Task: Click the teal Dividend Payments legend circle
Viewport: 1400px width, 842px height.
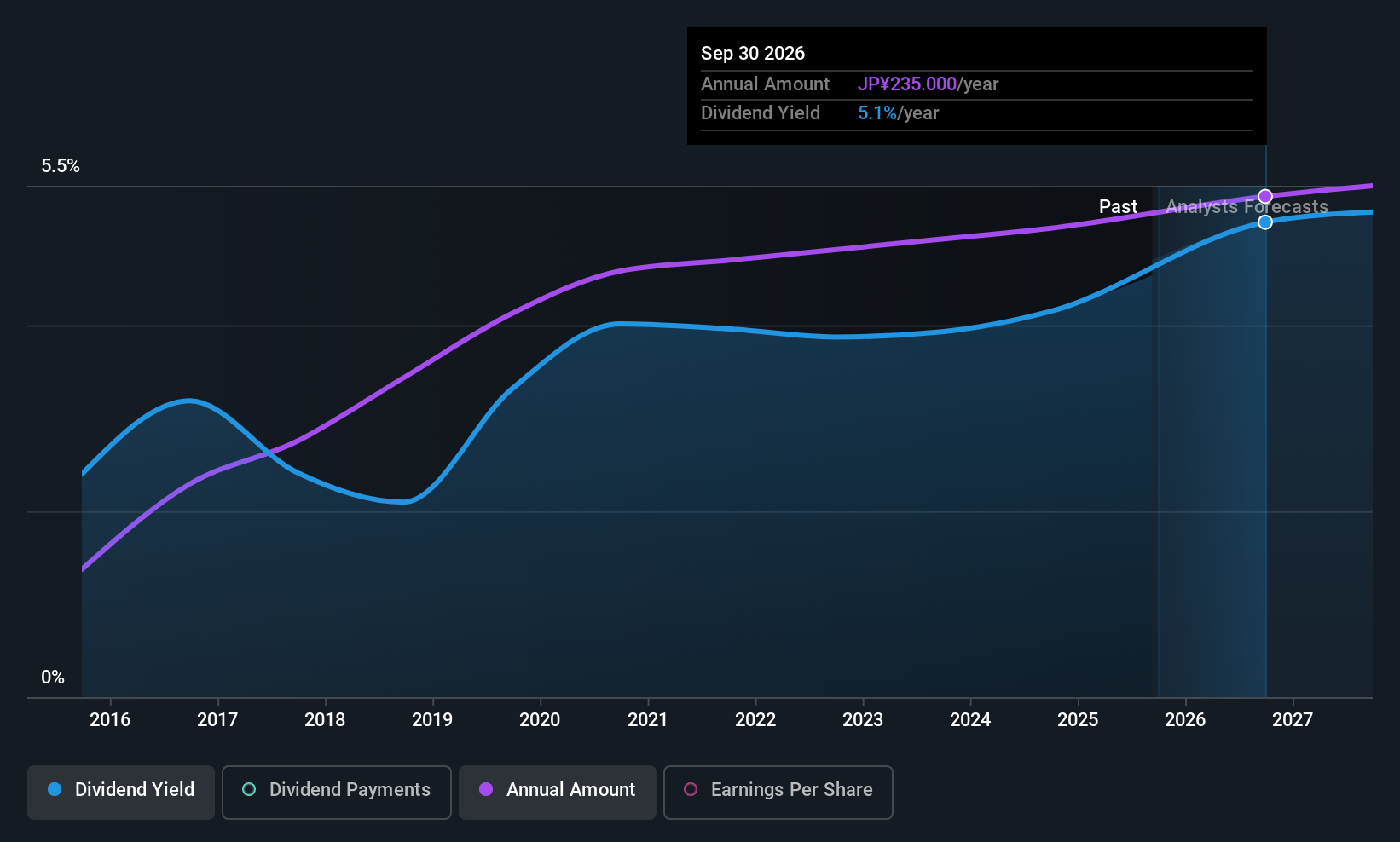Action: point(249,789)
